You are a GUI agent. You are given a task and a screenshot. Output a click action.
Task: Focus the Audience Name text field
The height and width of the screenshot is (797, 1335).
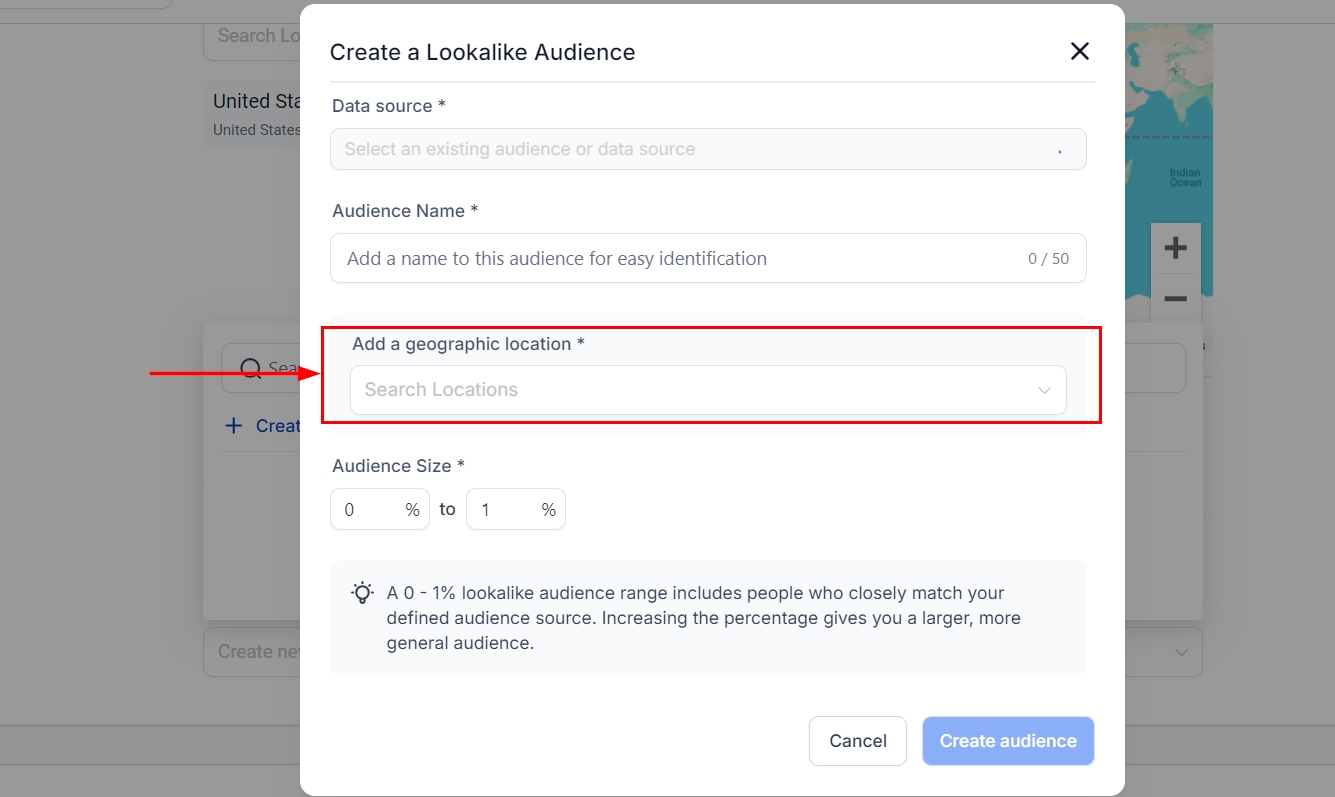pyautogui.click(x=680, y=259)
